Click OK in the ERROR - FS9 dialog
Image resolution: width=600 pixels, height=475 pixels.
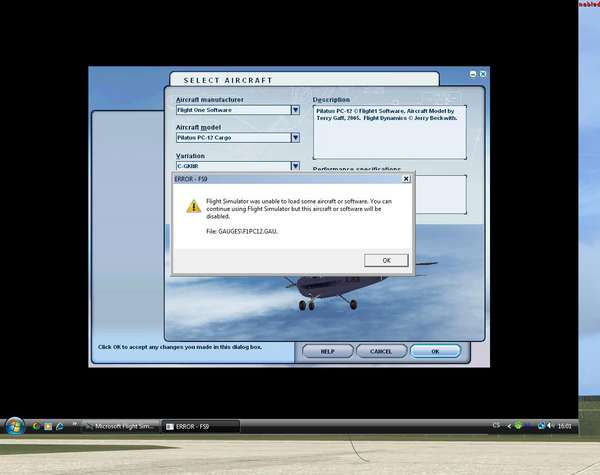386,260
